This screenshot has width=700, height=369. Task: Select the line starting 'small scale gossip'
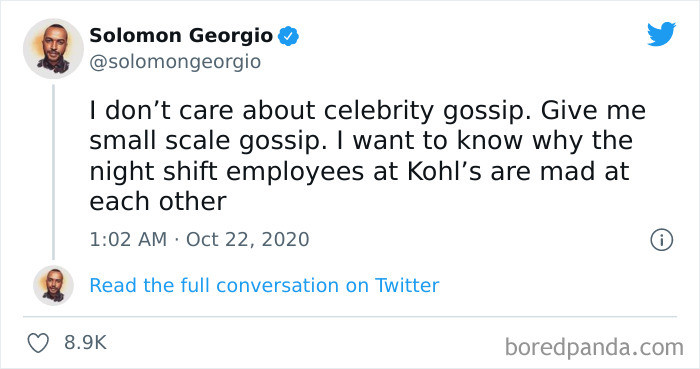(361, 141)
